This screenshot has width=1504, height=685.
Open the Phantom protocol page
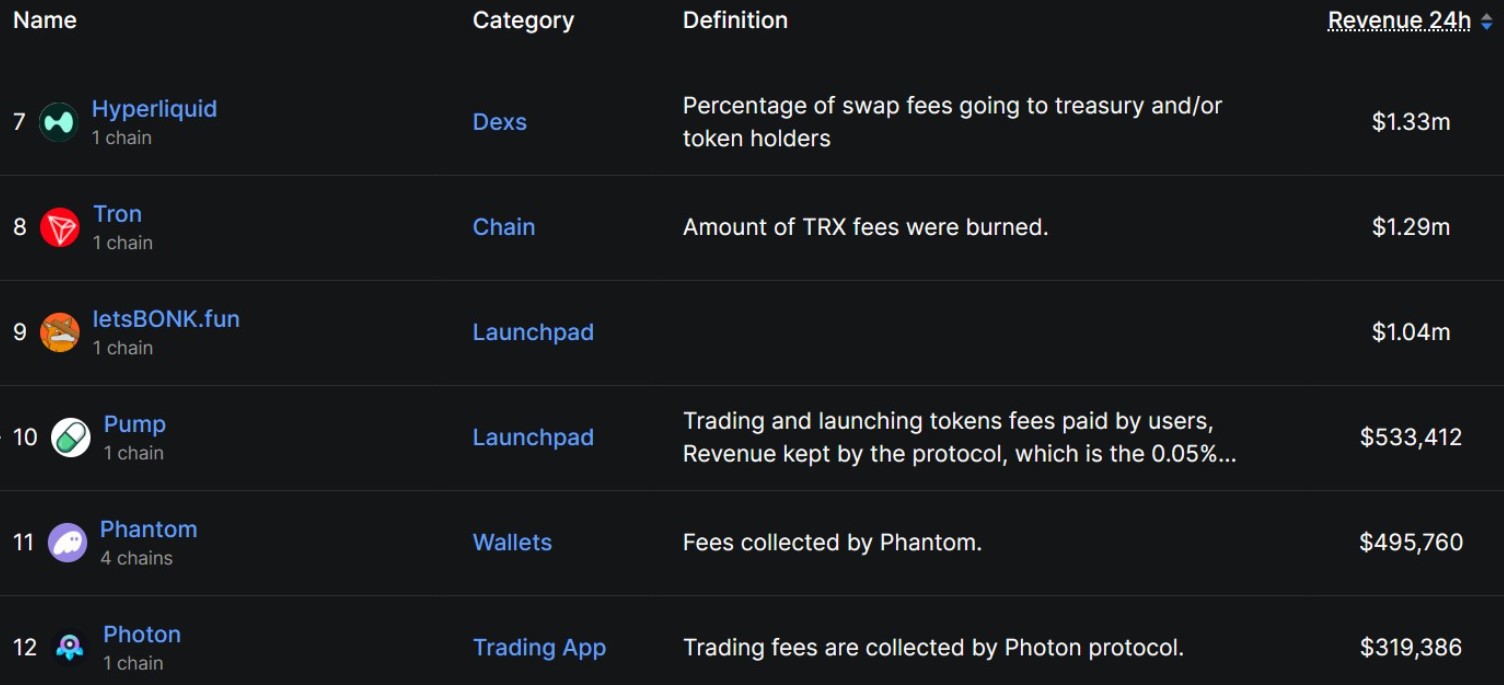coord(148,529)
